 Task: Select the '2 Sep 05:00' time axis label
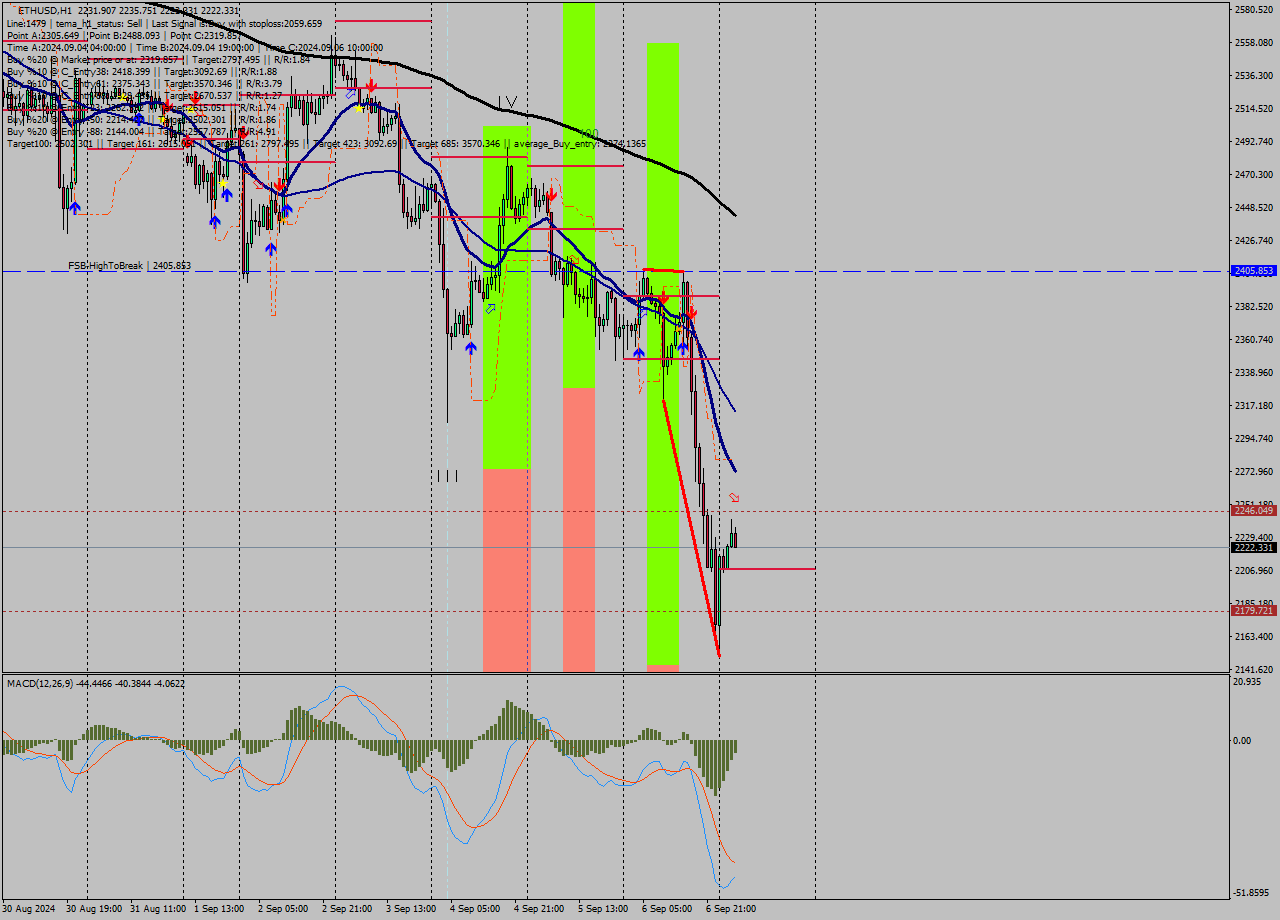pos(282,909)
